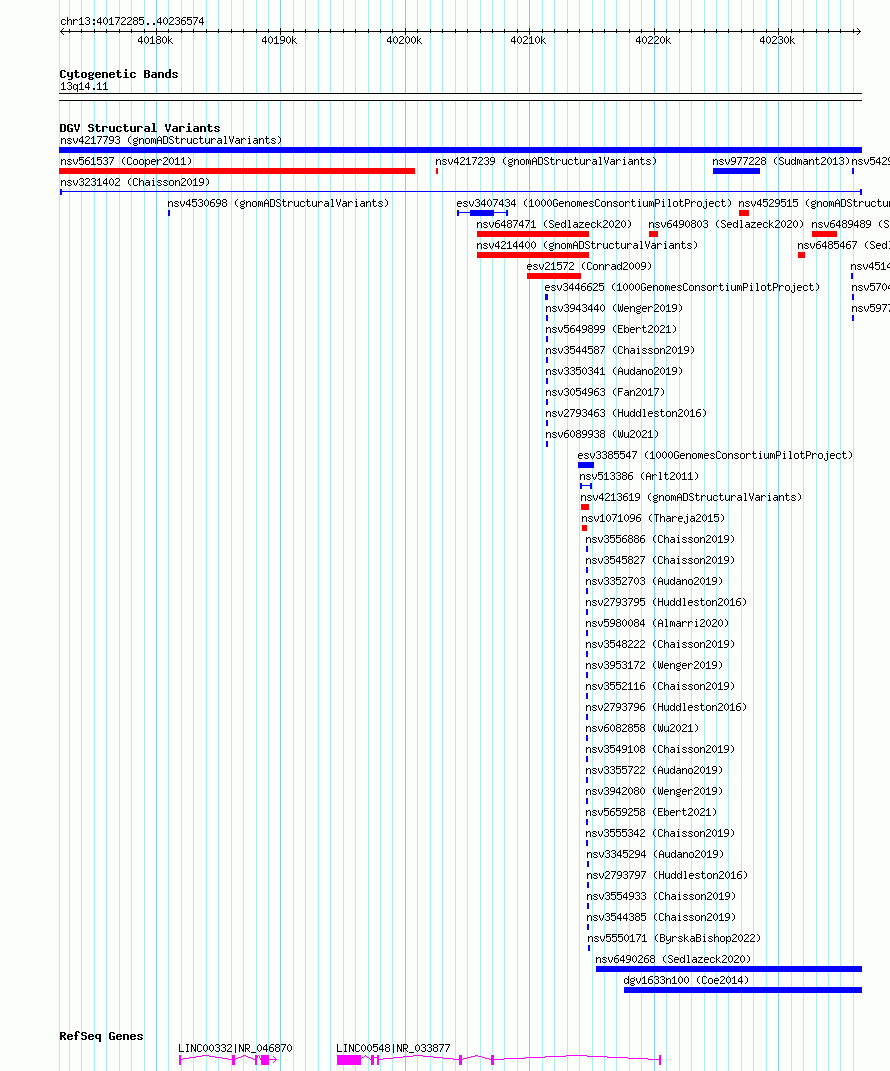Screen dimensions: 890x1071
Task: Select nsv6082858 (Wu2021)
Action: pyautogui.click(x=642, y=728)
